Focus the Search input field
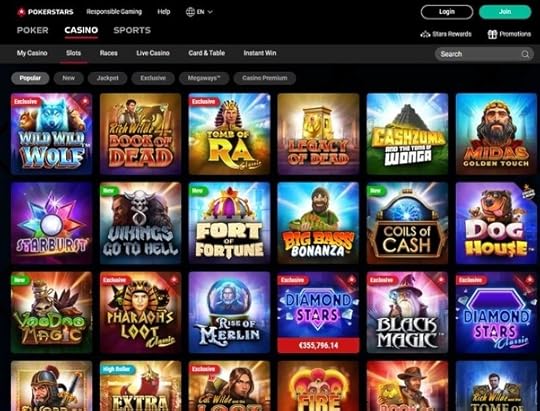The height and width of the screenshot is (411, 540). point(484,54)
